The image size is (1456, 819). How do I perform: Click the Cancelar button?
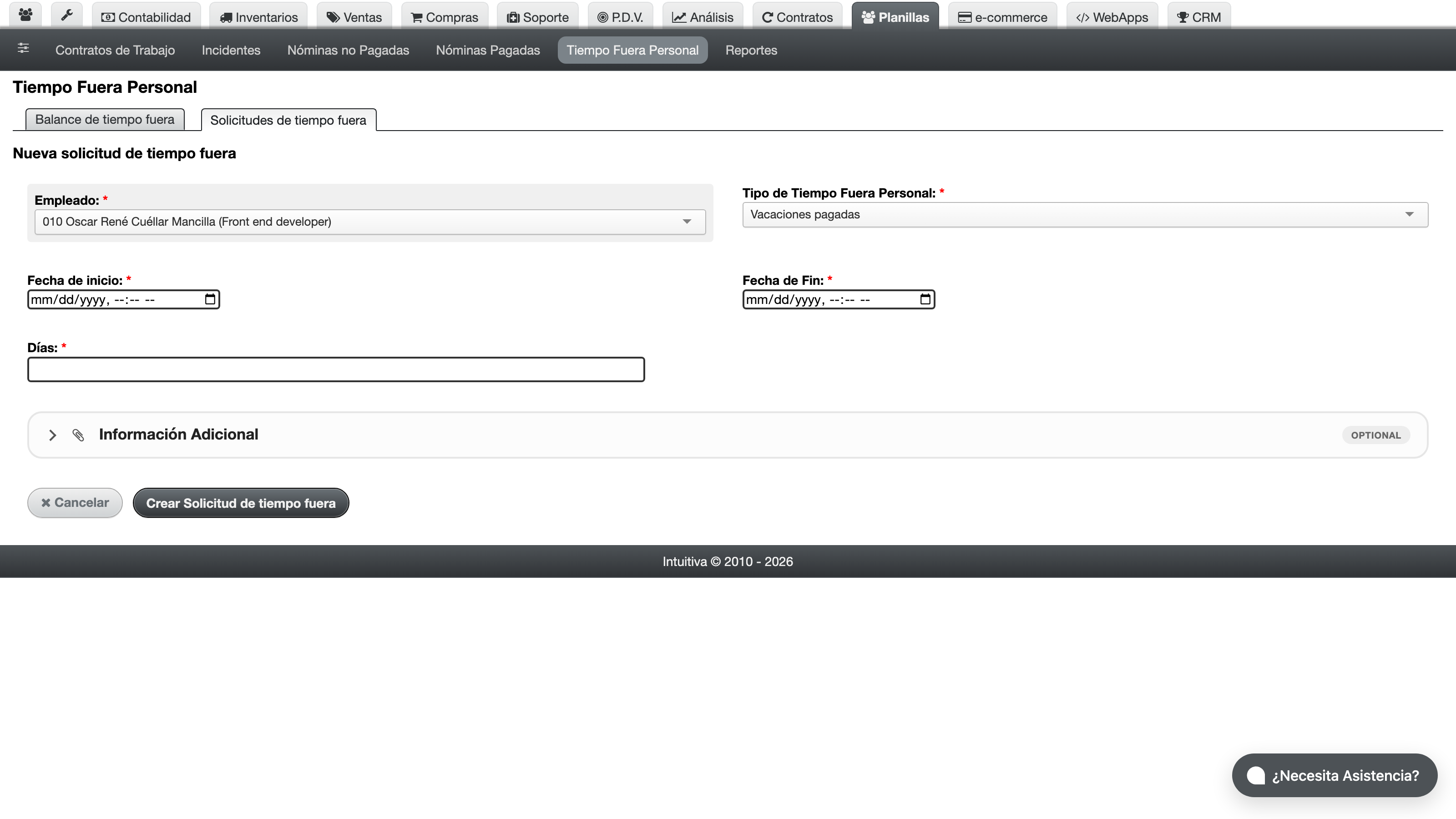coord(75,502)
